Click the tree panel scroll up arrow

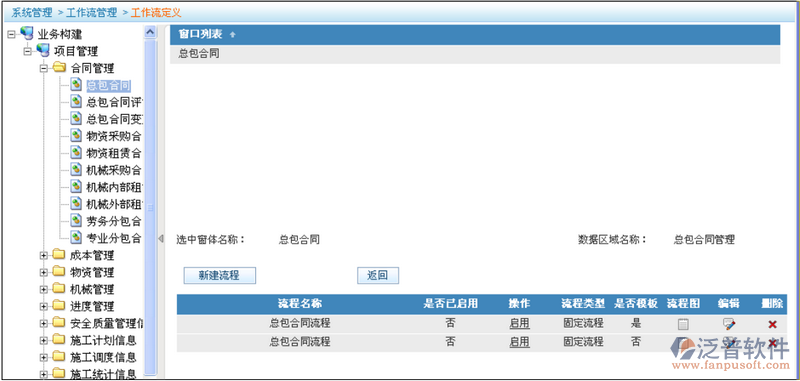click(150, 32)
